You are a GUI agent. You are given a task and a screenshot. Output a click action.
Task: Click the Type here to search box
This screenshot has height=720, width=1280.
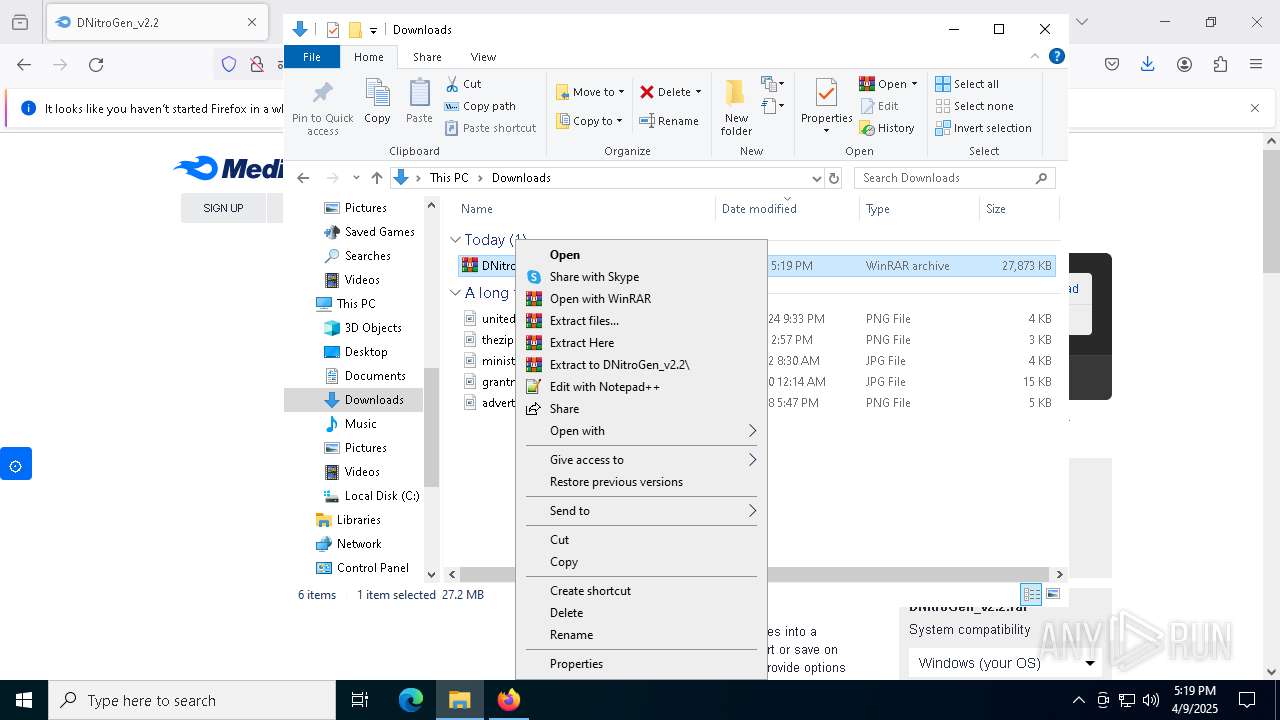coord(192,700)
